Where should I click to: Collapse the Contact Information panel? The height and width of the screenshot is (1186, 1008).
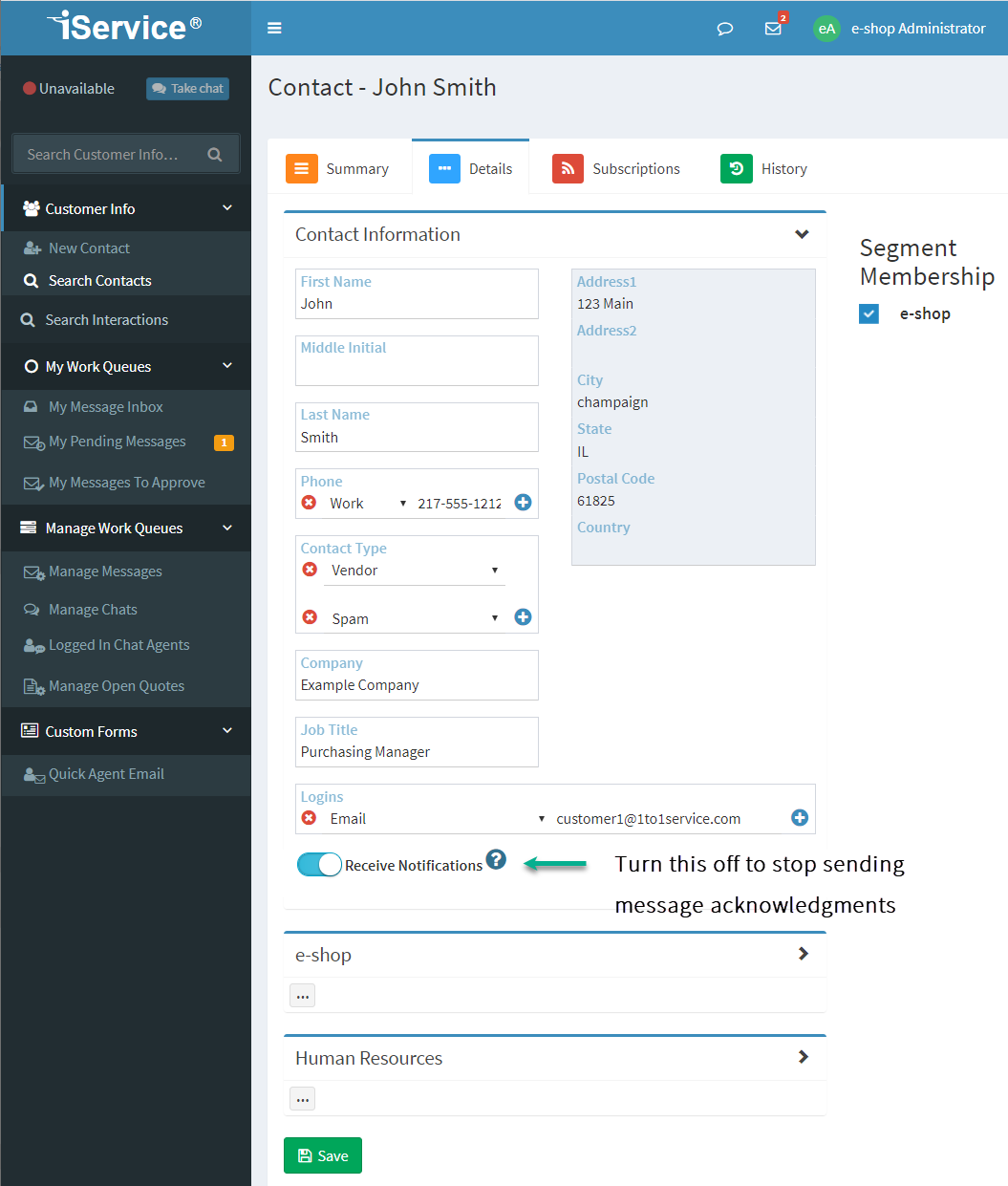802,234
